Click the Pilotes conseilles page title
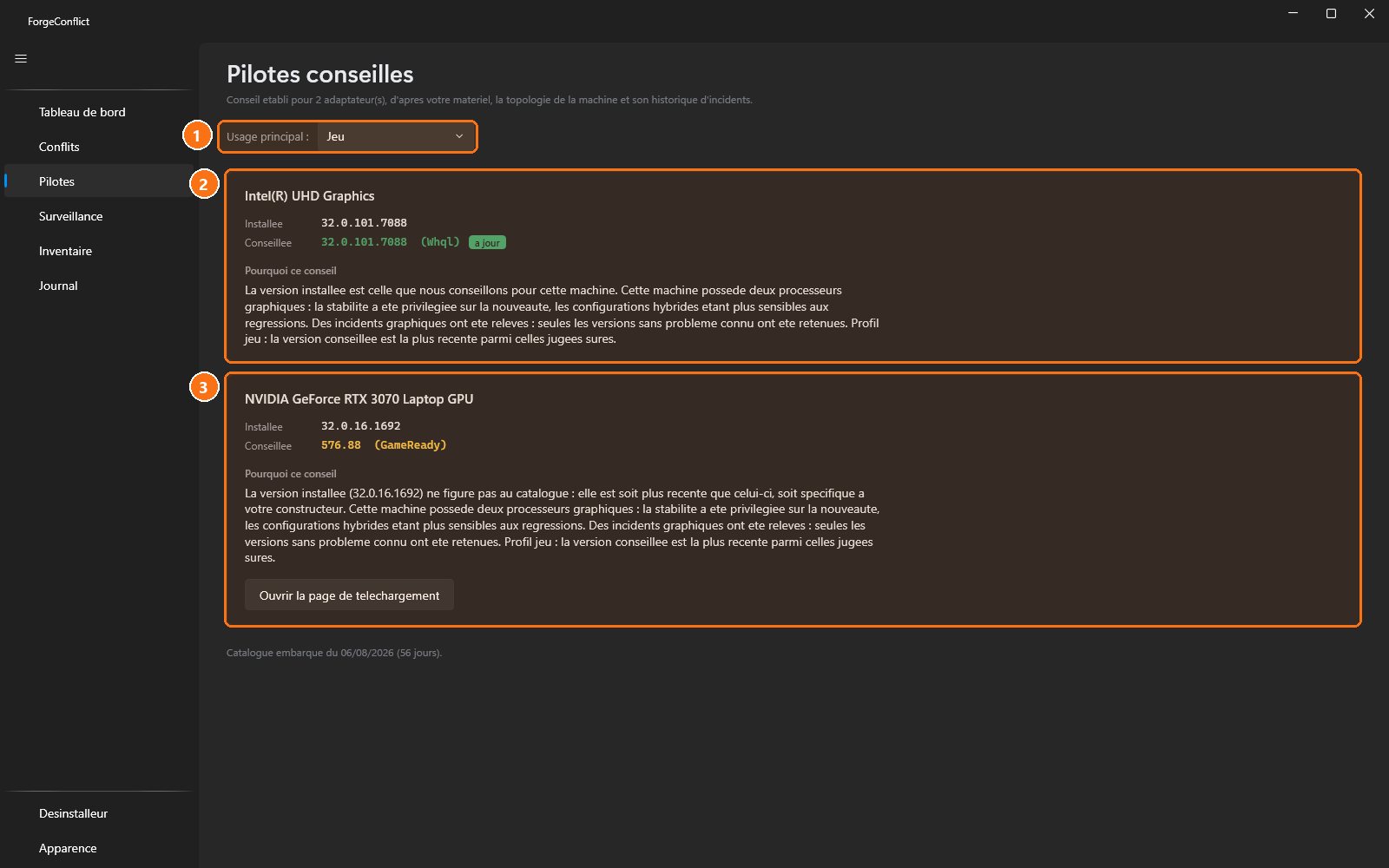1389x868 pixels. [x=320, y=75]
